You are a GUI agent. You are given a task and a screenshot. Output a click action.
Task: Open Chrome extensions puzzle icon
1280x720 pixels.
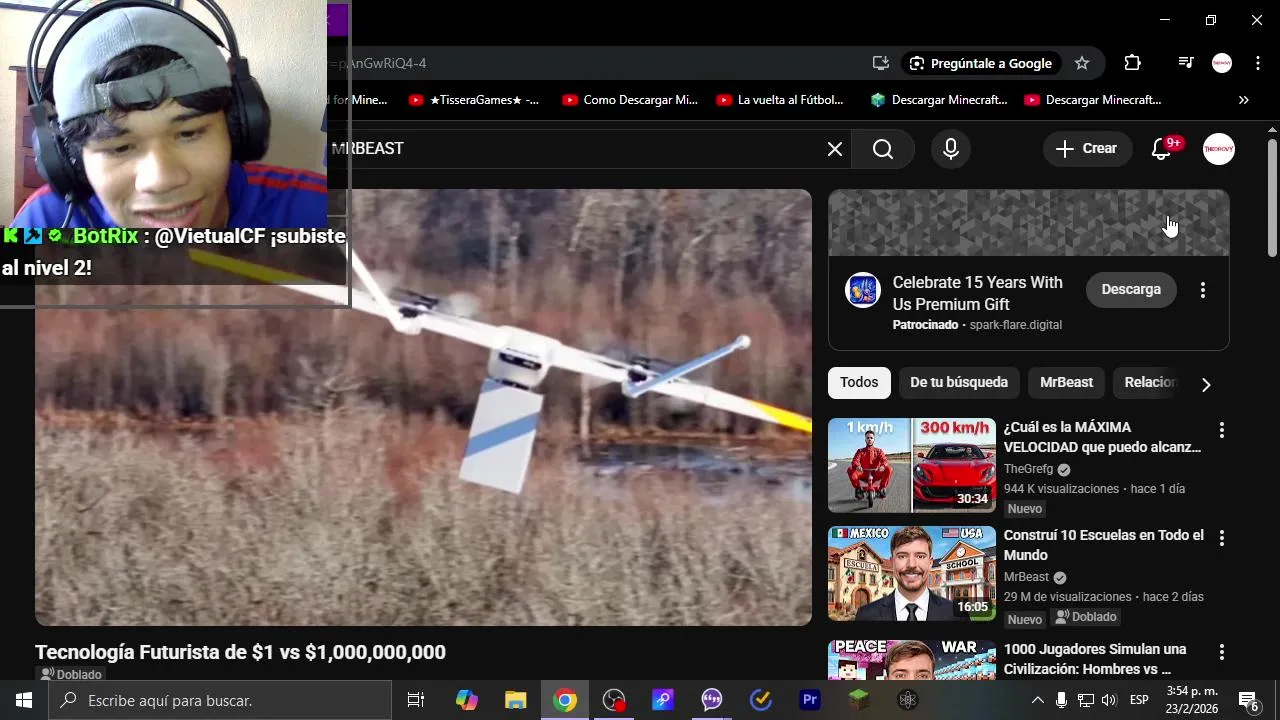[x=1132, y=63]
